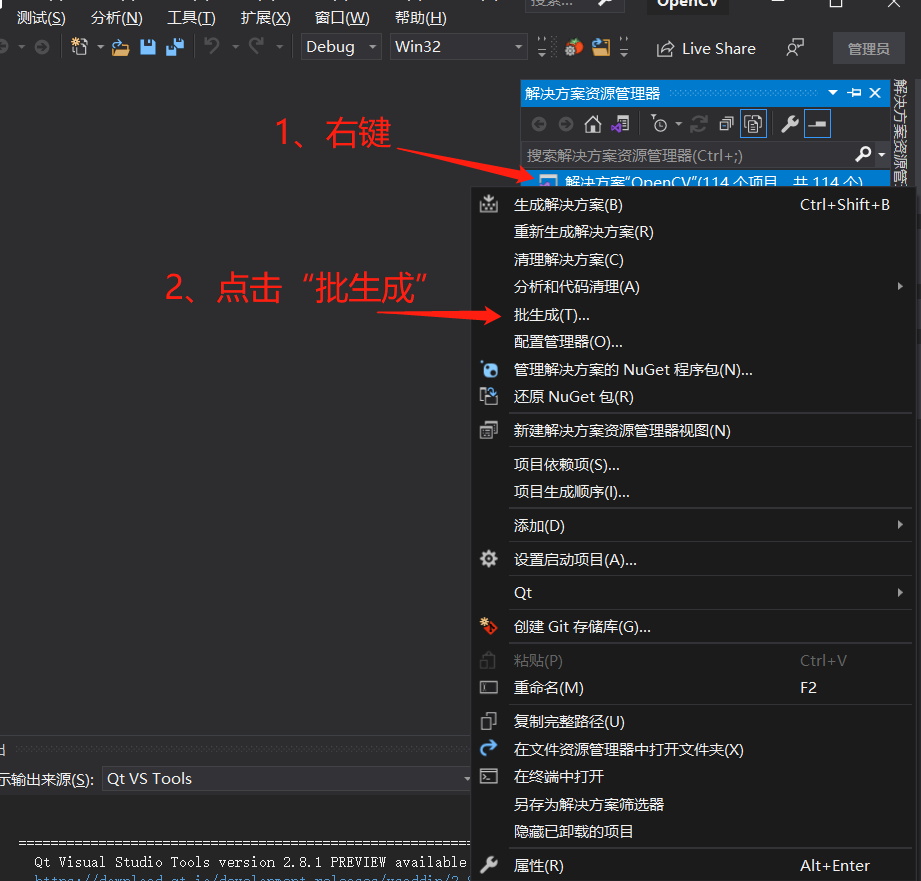Open the Undo history dropdown arrow
921x881 pixels.
235,46
